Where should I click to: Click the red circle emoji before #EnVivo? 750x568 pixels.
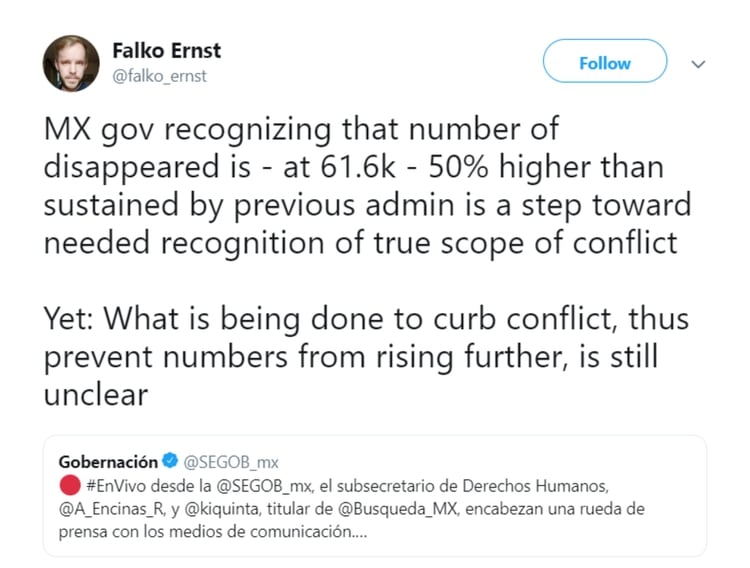69,485
